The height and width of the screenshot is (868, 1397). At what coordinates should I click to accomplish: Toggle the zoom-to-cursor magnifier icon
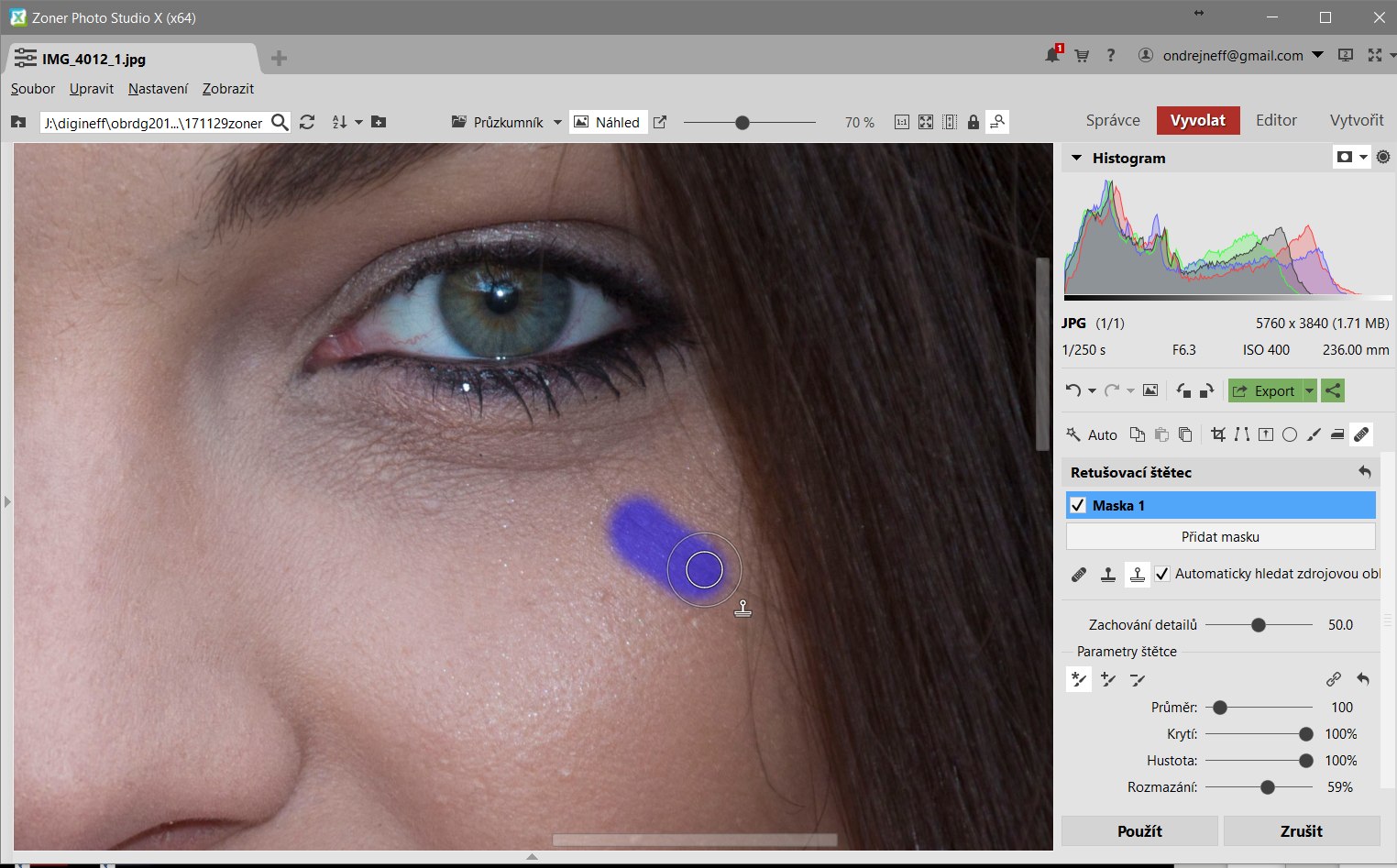[997, 122]
